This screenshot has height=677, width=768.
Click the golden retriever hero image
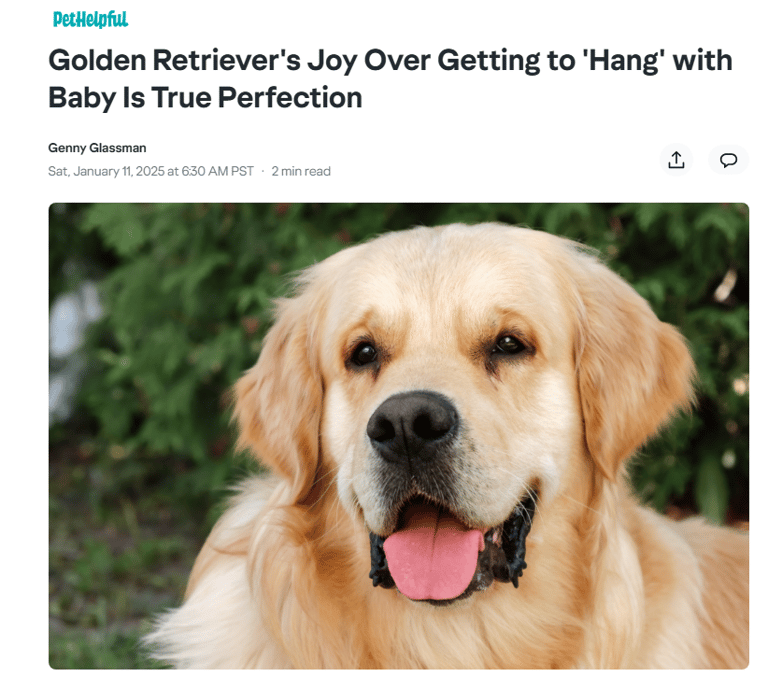[x=399, y=435]
